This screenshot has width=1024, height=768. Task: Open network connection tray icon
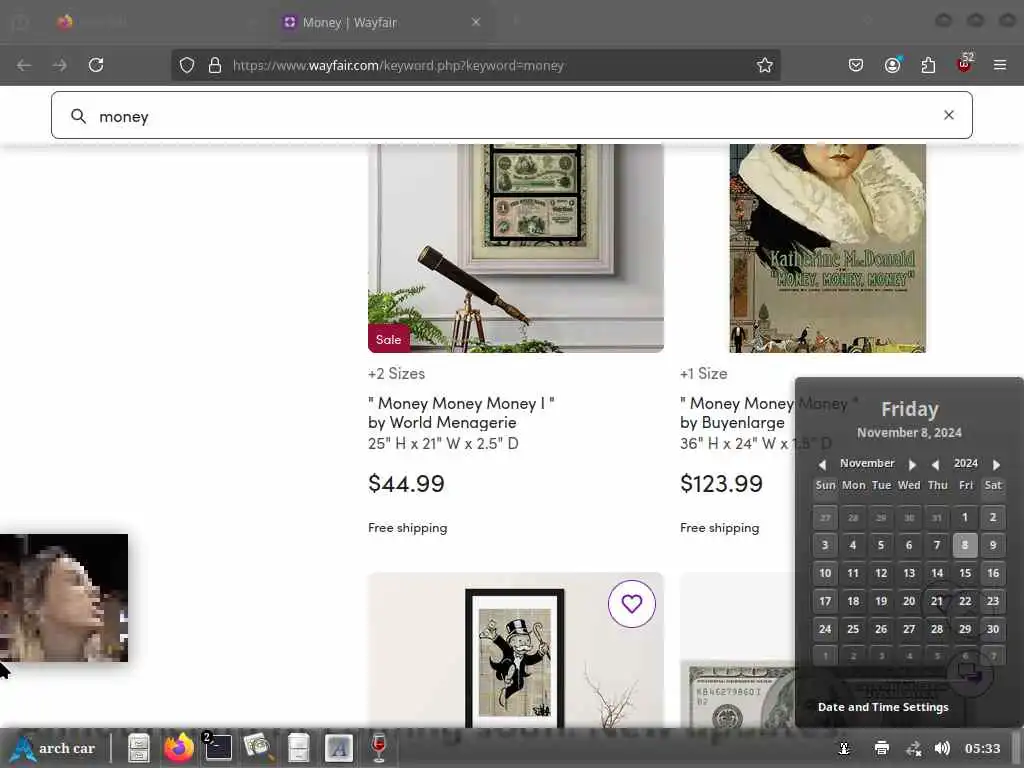coord(914,748)
